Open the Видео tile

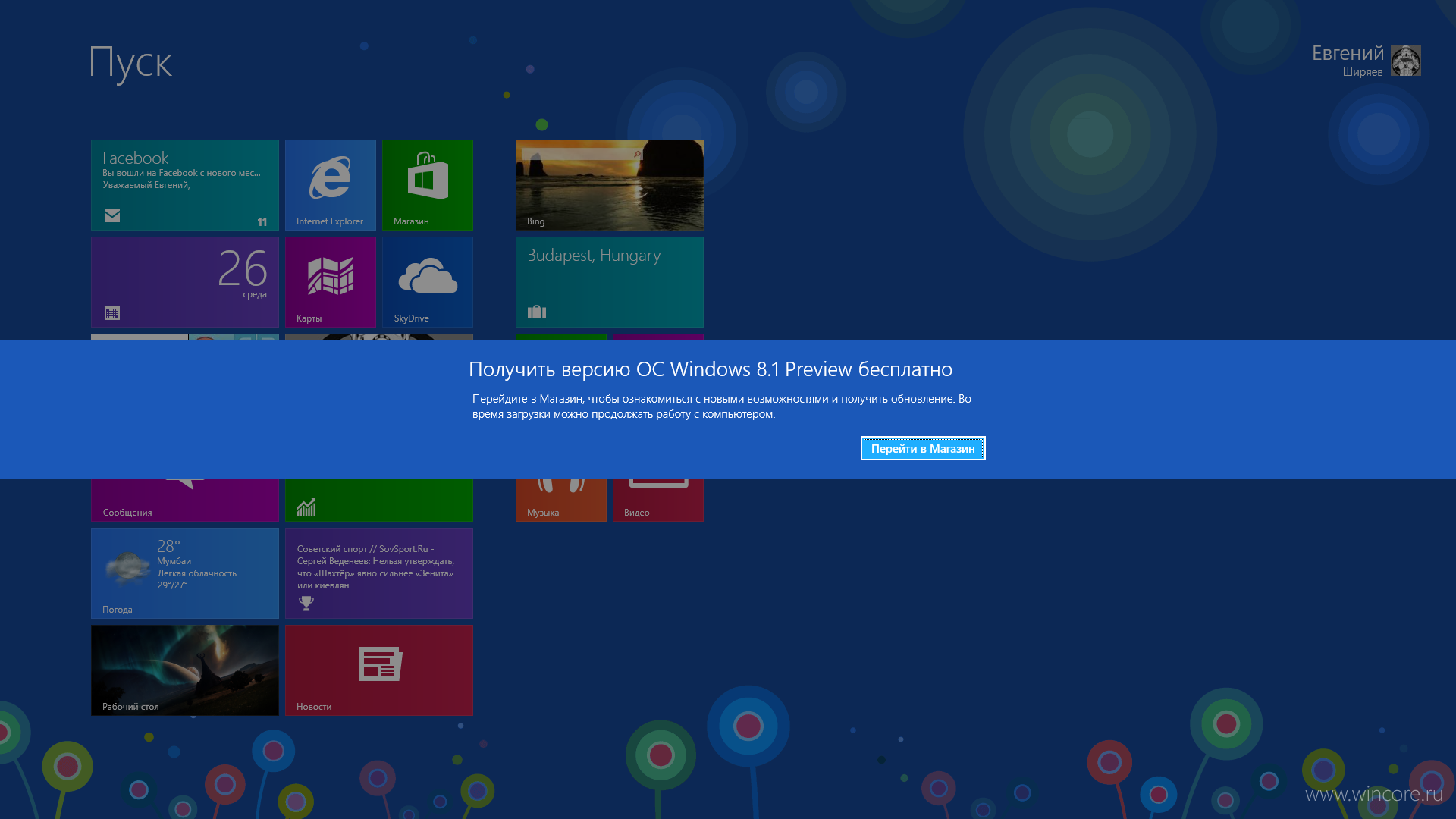click(x=658, y=500)
